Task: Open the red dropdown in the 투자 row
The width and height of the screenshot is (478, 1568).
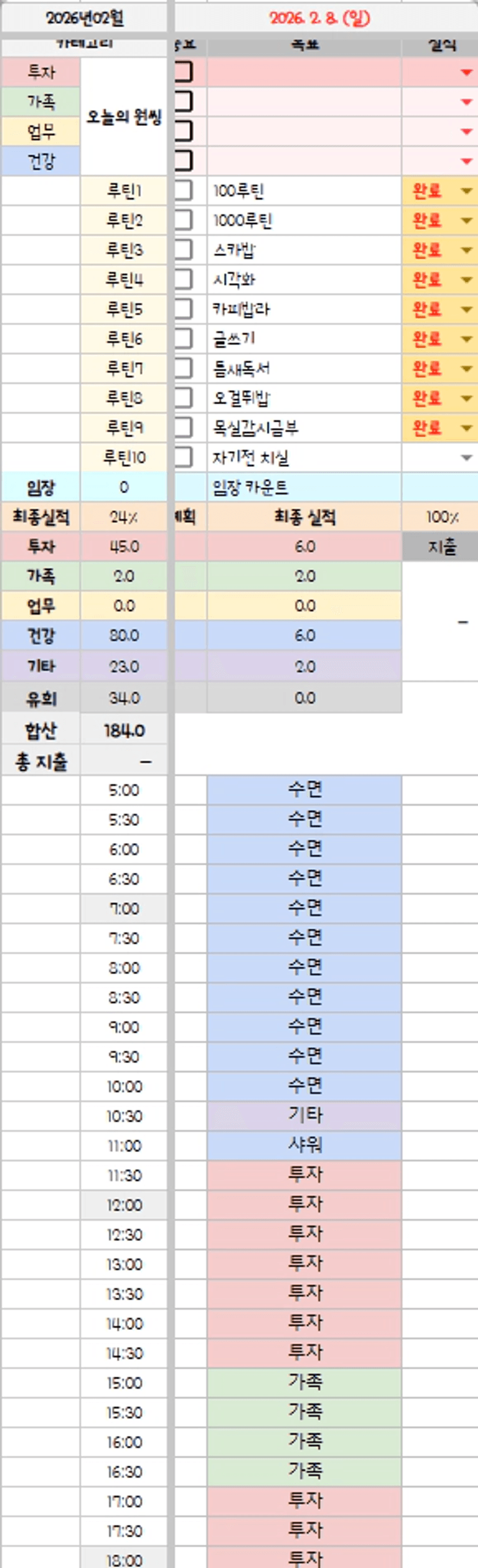Action: click(466, 72)
